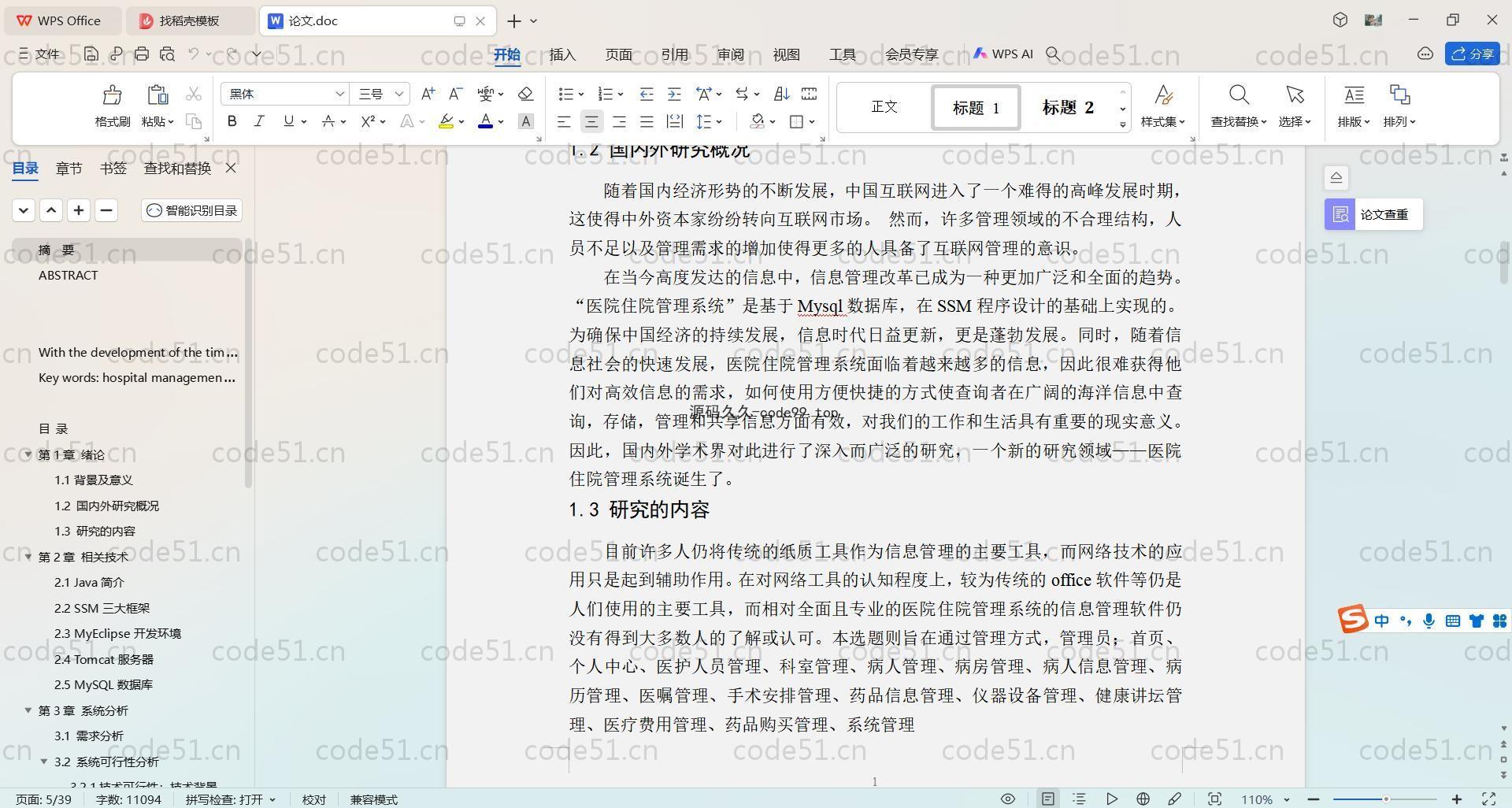Screen dimensions: 1512x808
Task: Click the increase indent icon
Action: point(674,94)
